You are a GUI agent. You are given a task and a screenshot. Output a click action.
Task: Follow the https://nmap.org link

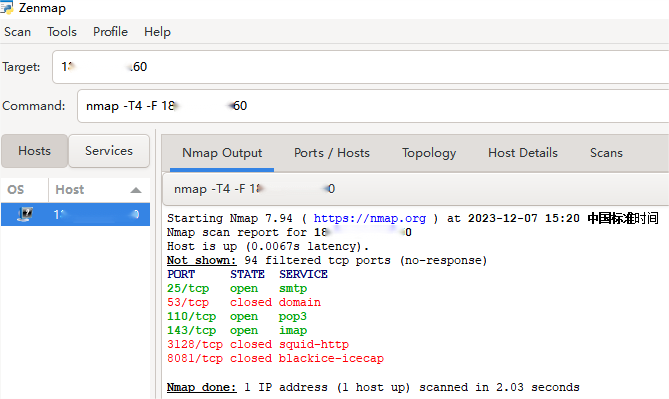click(369, 218)
